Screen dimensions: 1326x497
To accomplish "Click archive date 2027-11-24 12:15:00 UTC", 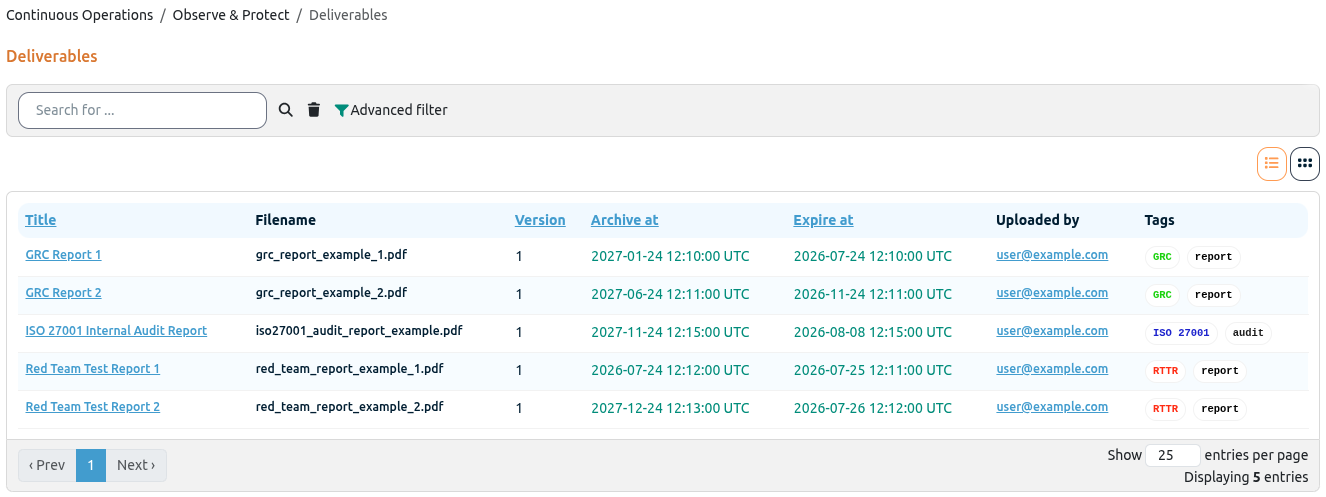I will [670, 332].
